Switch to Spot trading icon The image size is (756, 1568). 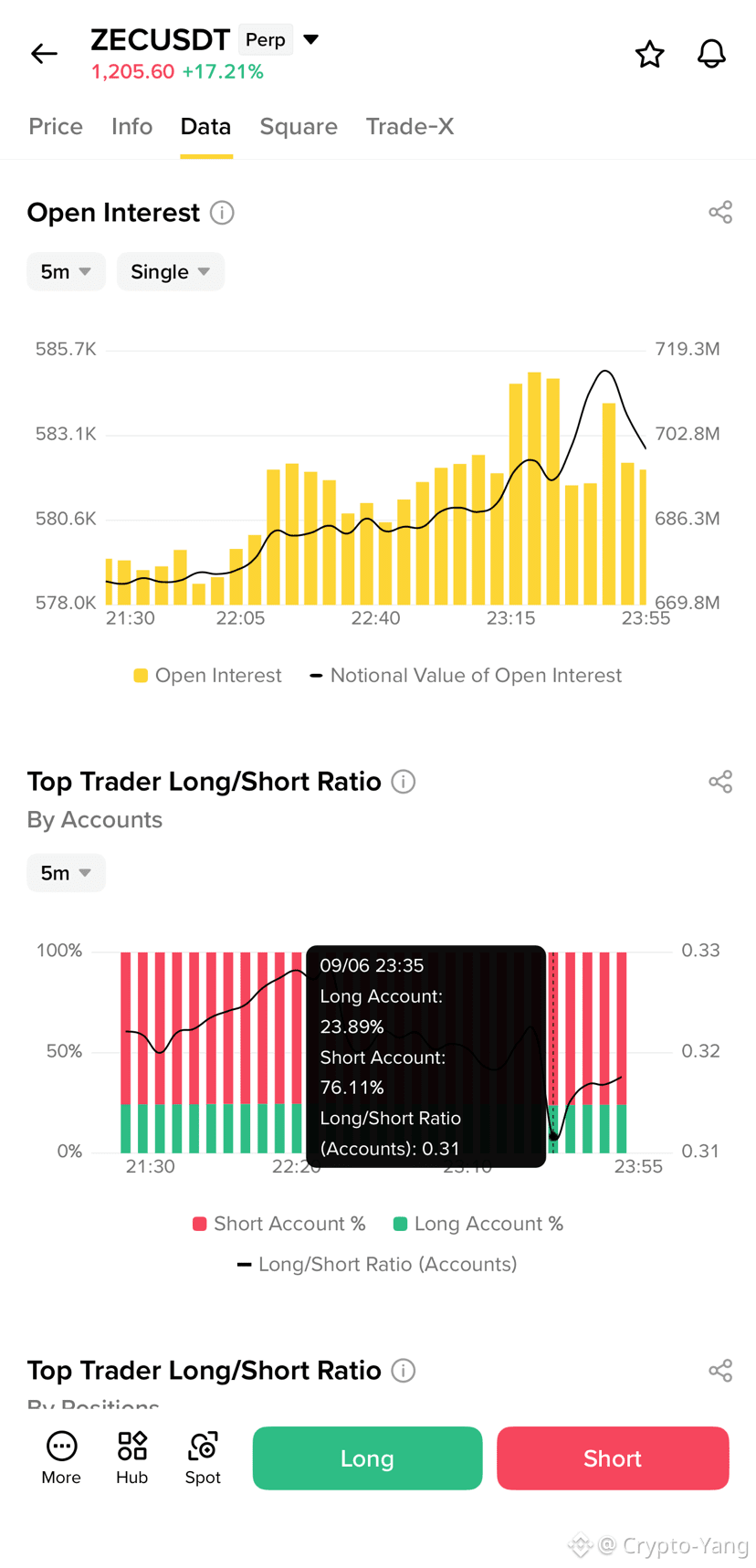(x=203, y=1458)
